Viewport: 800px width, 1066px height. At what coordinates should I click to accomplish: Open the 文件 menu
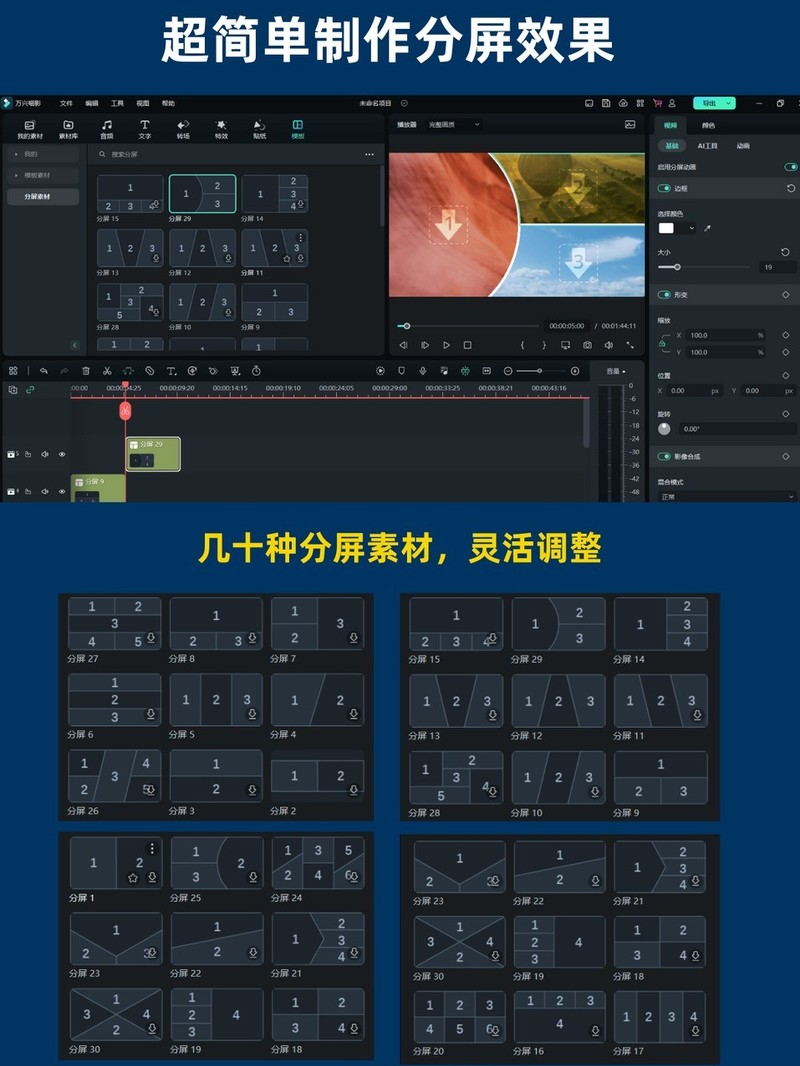(66, 103)
